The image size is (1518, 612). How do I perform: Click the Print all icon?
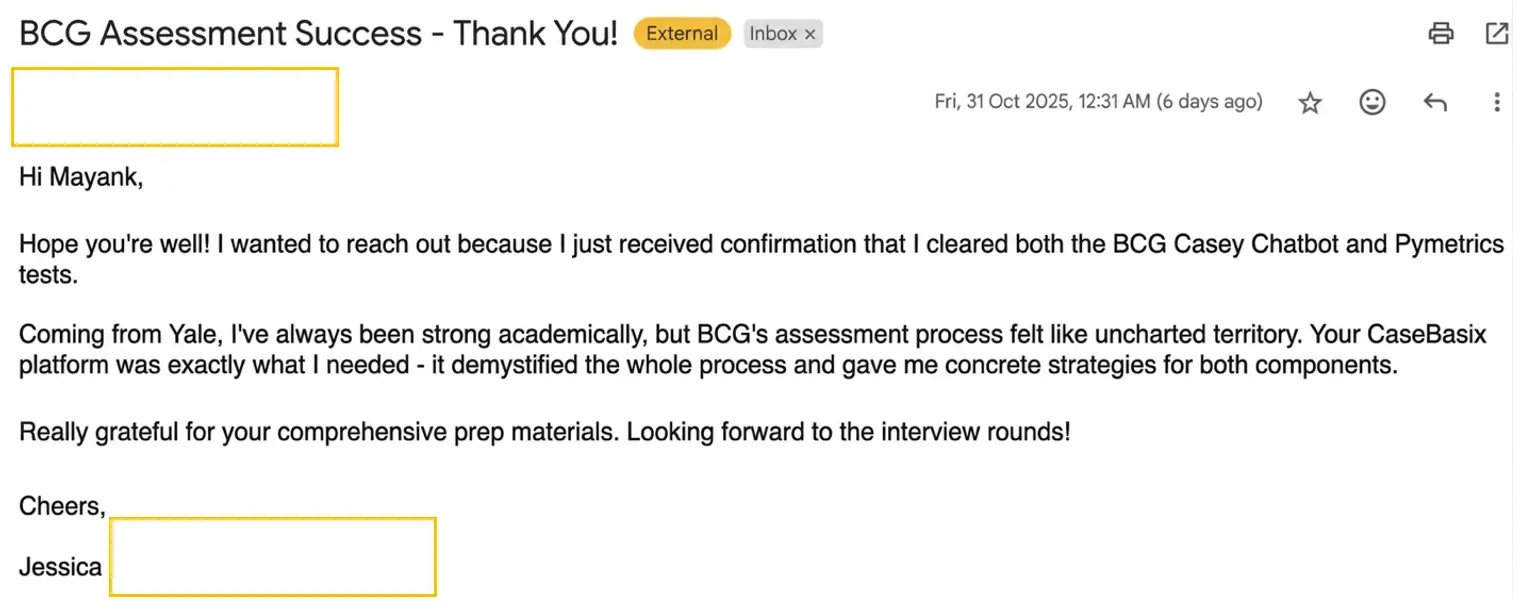[1440, 34]
